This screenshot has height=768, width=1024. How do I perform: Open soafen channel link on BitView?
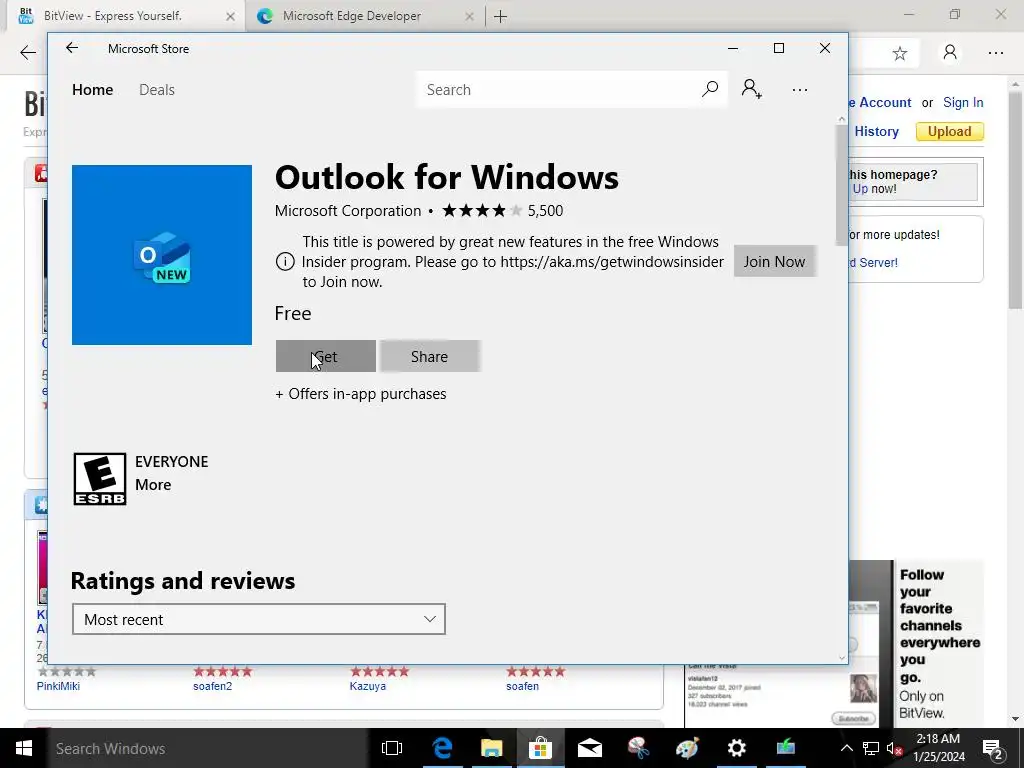click(522, 686)
